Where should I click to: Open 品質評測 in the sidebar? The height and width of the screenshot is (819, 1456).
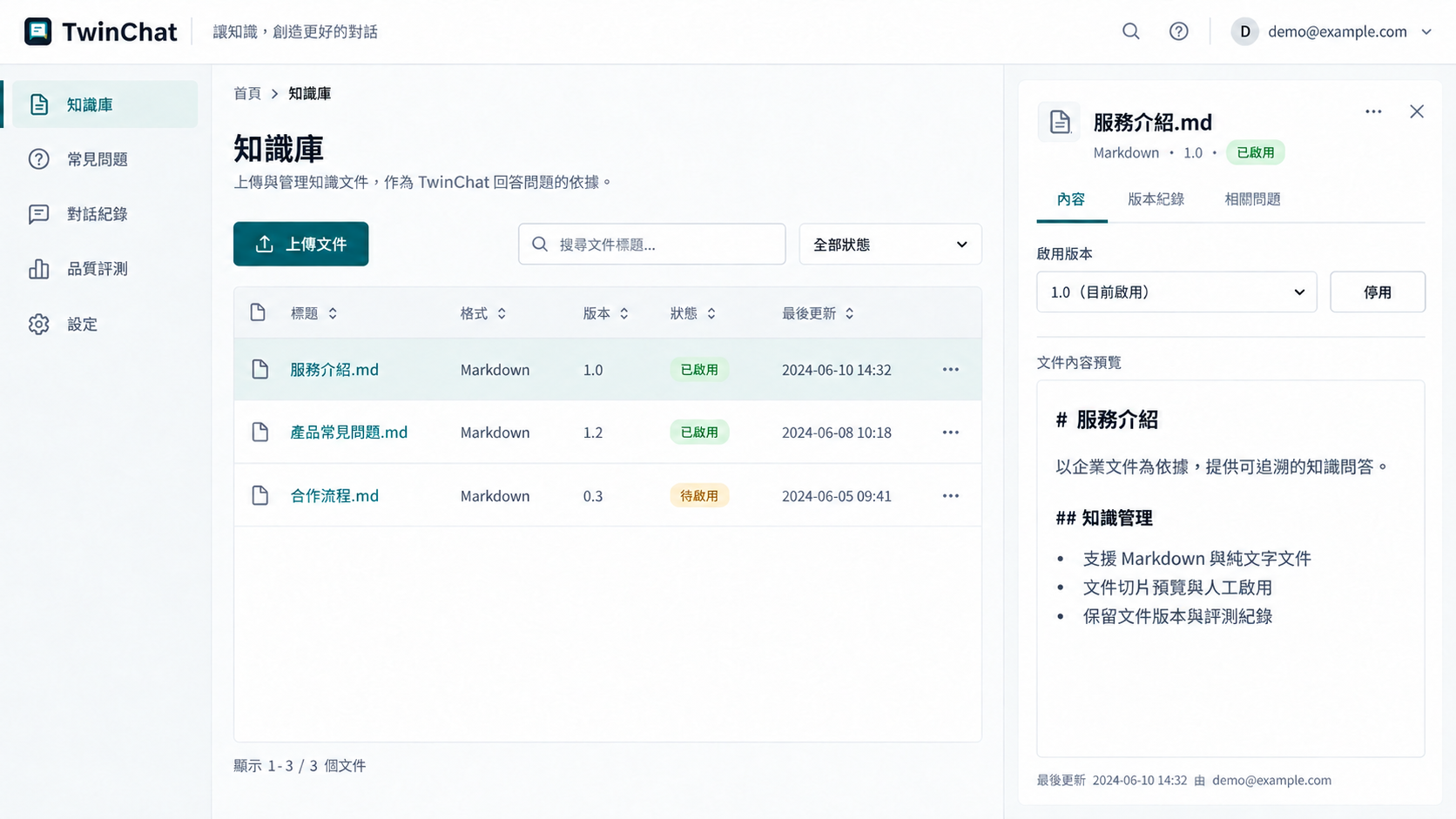(105, 269)
